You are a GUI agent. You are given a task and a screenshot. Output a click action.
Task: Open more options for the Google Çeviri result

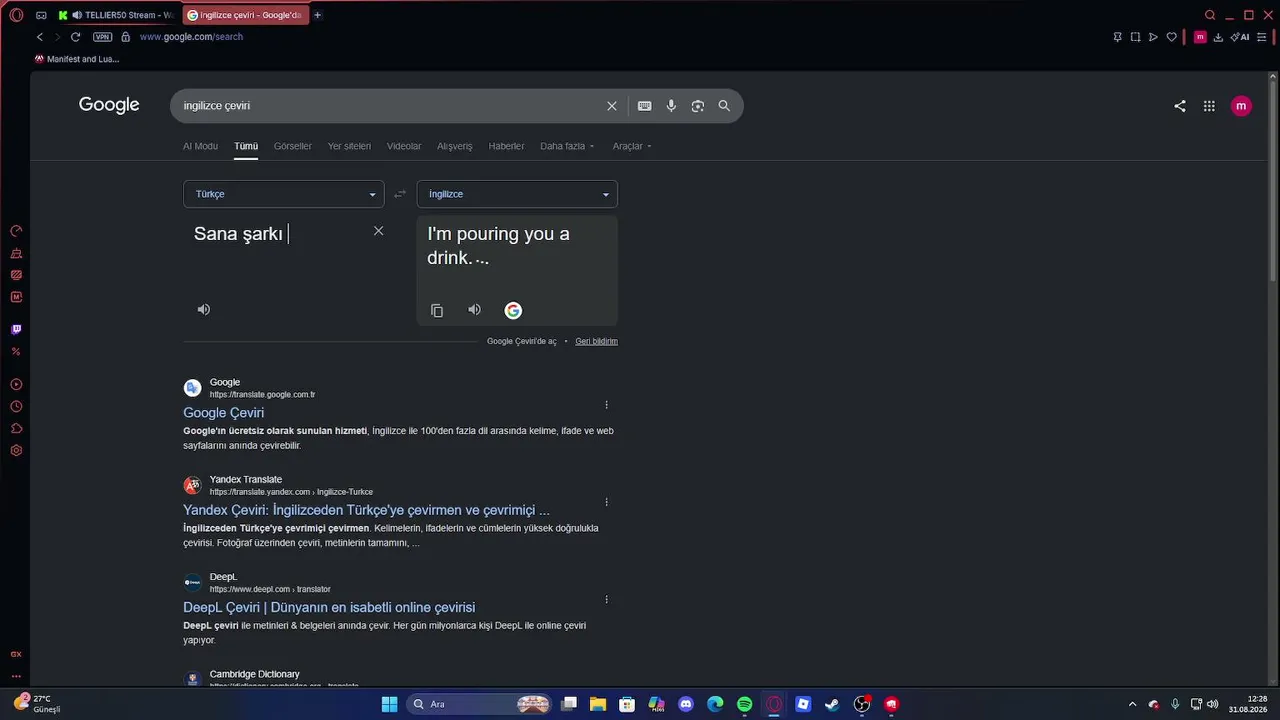[x=606, y=405]
